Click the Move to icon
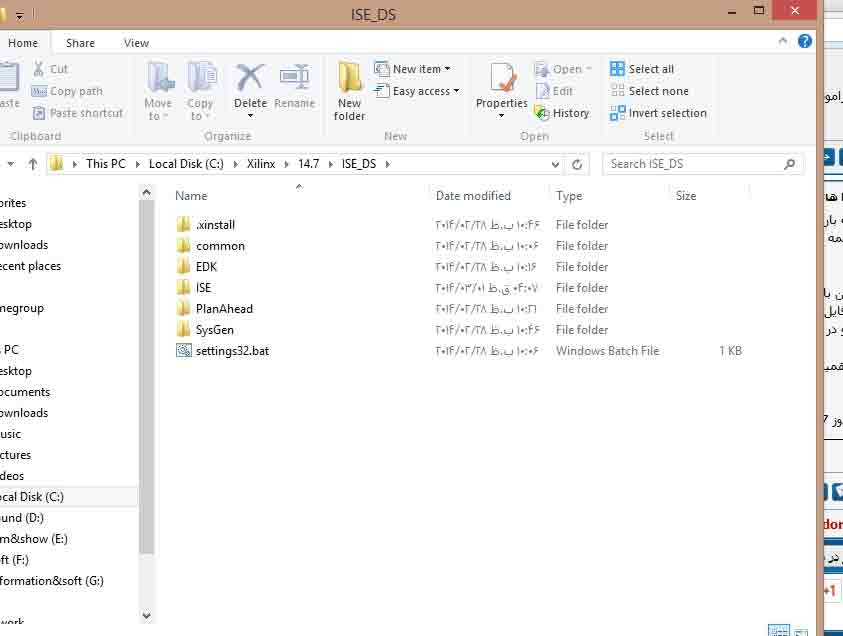 coord(160,76)
